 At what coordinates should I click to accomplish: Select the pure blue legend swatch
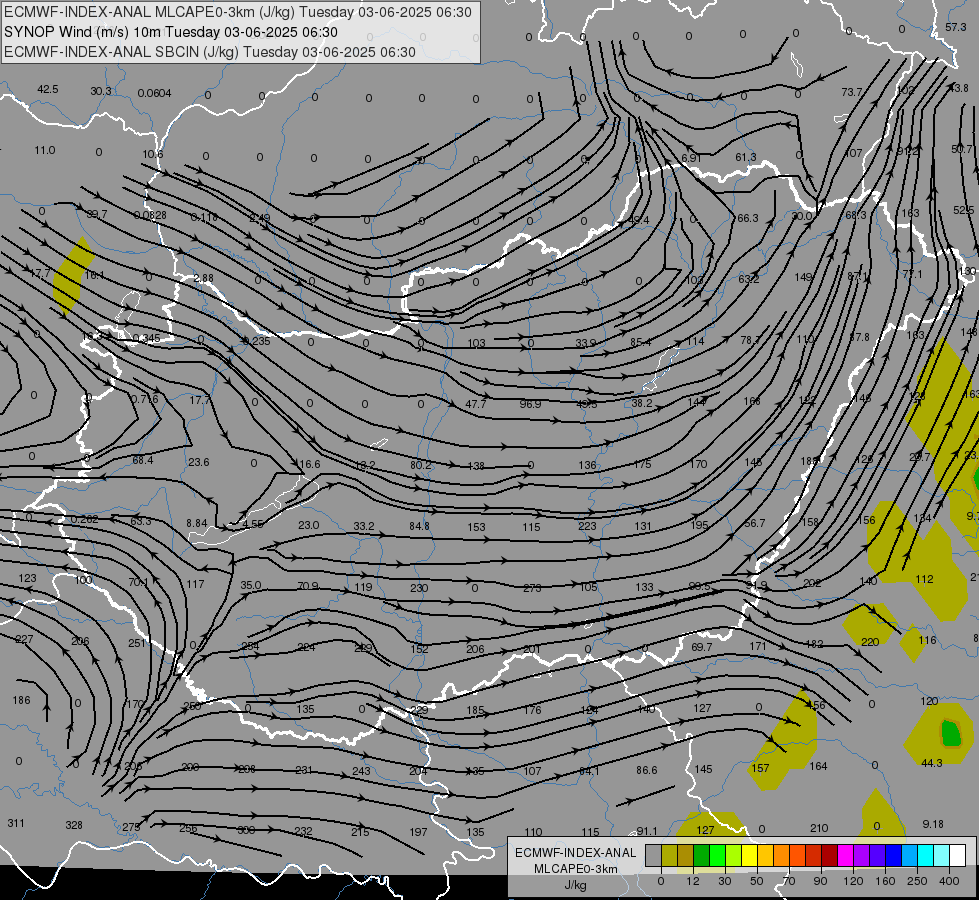(x=894, y=855)
